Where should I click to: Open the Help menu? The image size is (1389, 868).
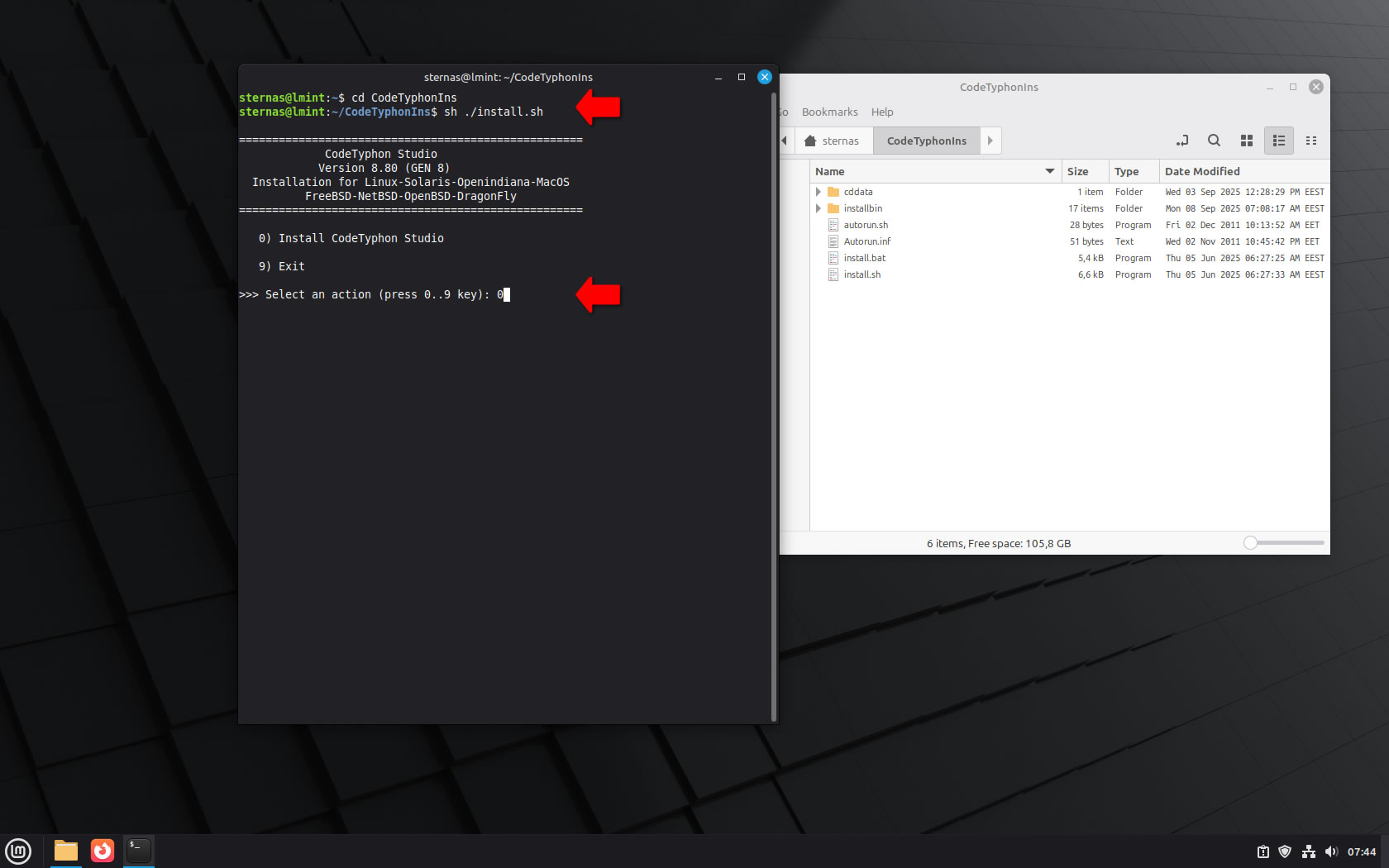882,112
